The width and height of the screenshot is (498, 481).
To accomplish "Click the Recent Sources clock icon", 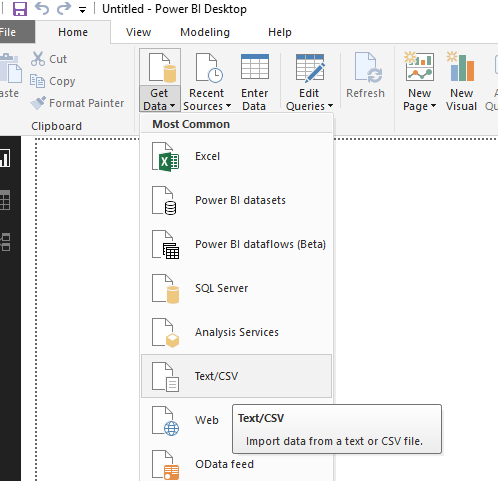I will [209, 68].
